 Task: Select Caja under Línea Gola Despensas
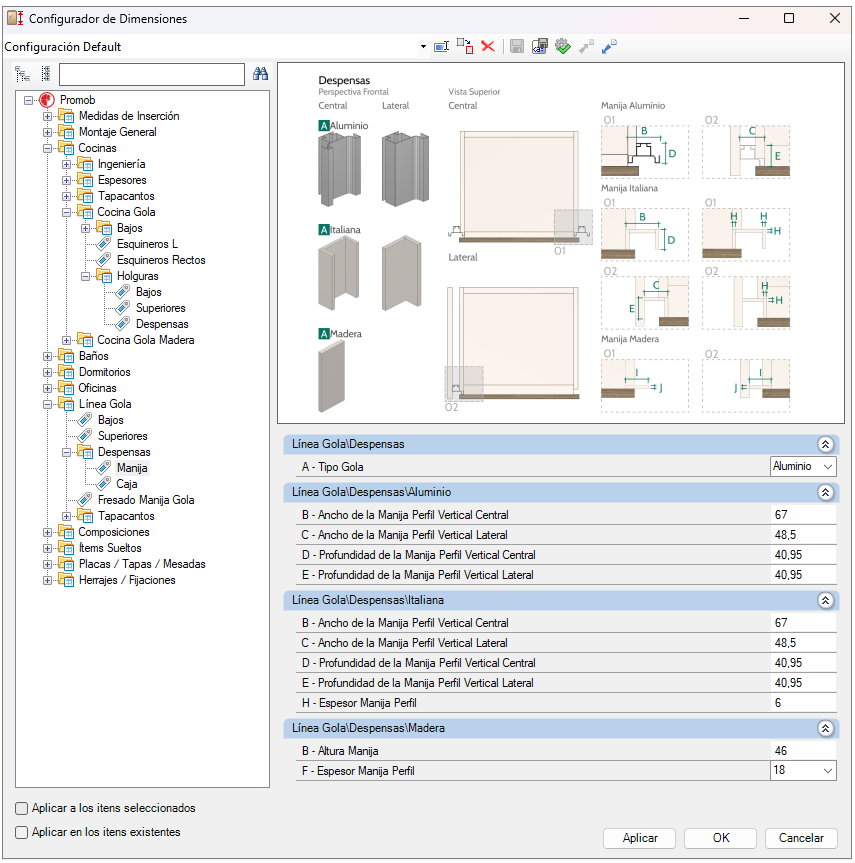[x=127, y=484]
